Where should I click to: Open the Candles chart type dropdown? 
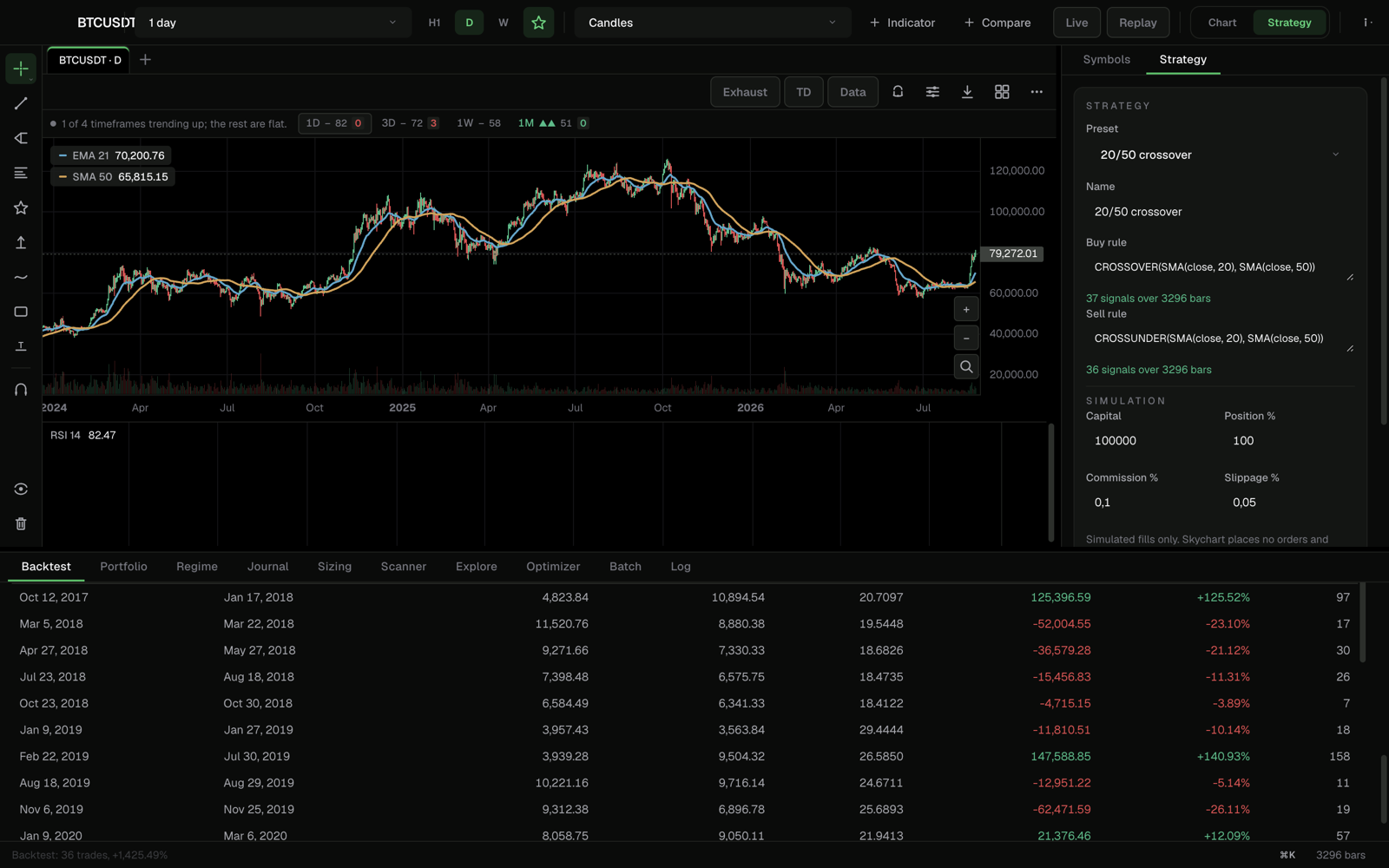pos(713,23)
